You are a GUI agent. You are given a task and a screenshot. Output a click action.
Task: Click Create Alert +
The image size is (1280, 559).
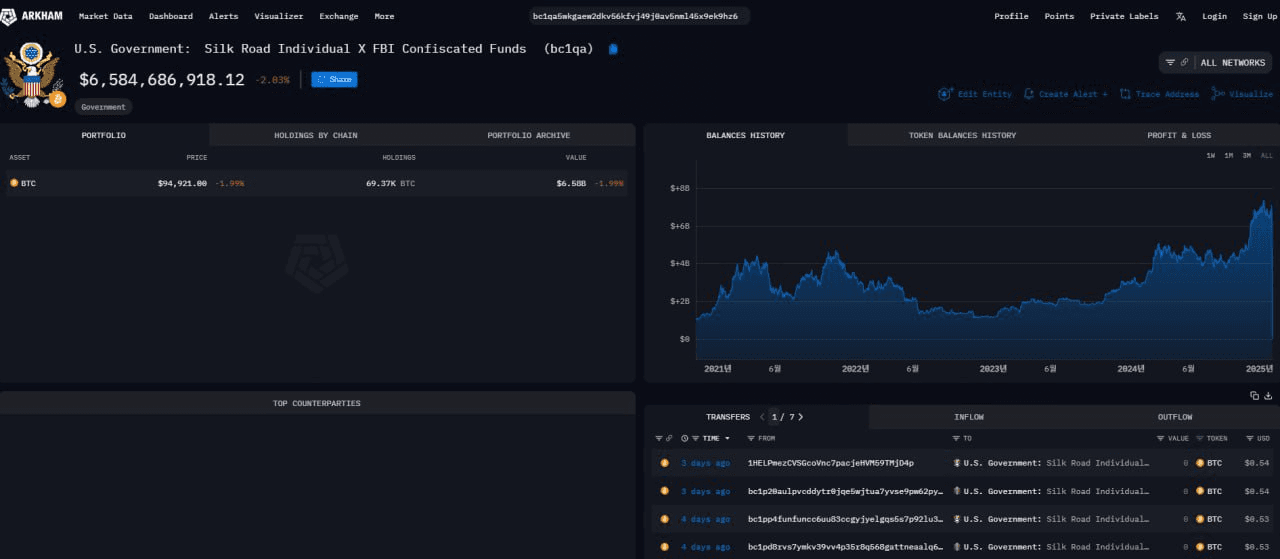(1065, 94)
